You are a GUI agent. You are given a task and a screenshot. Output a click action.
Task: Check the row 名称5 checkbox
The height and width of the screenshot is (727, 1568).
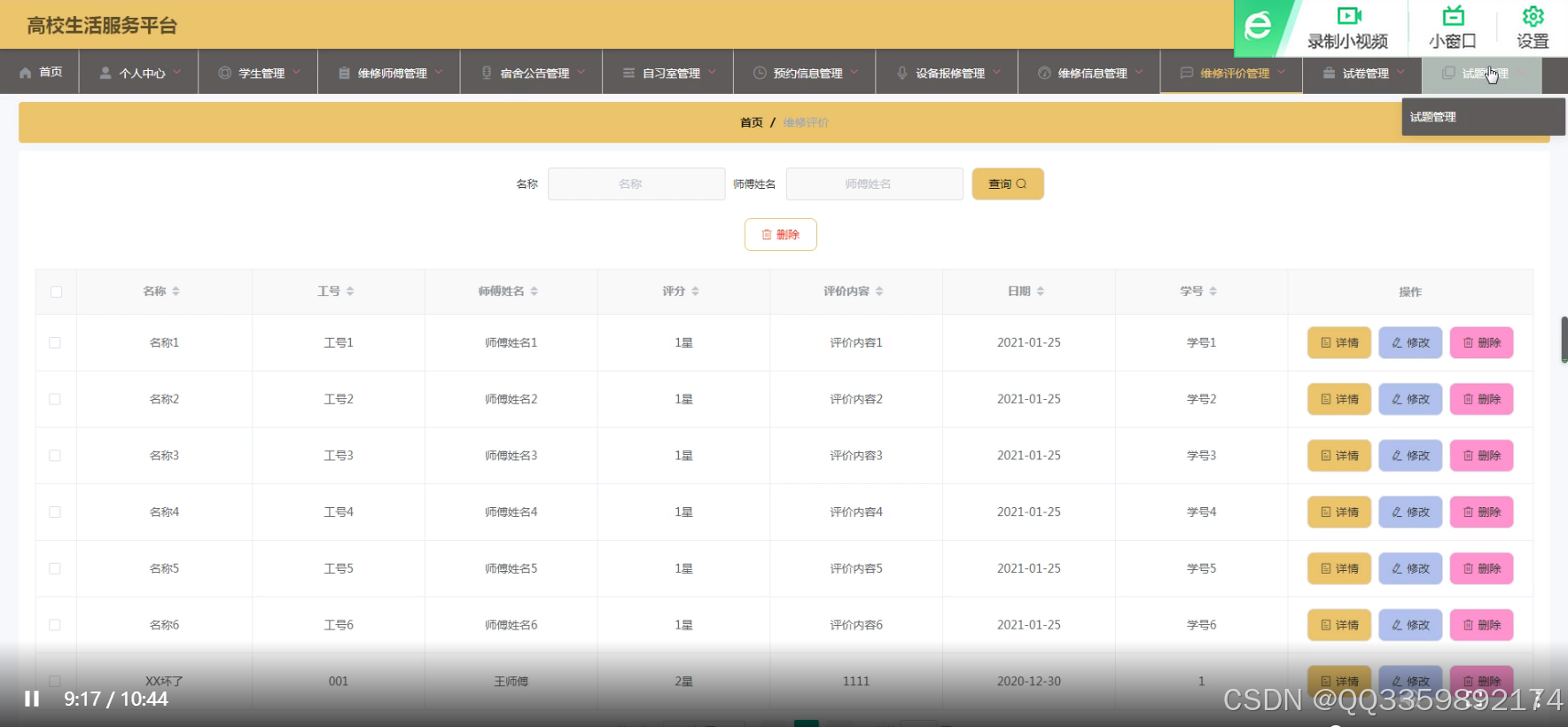(x=55, y=568)
